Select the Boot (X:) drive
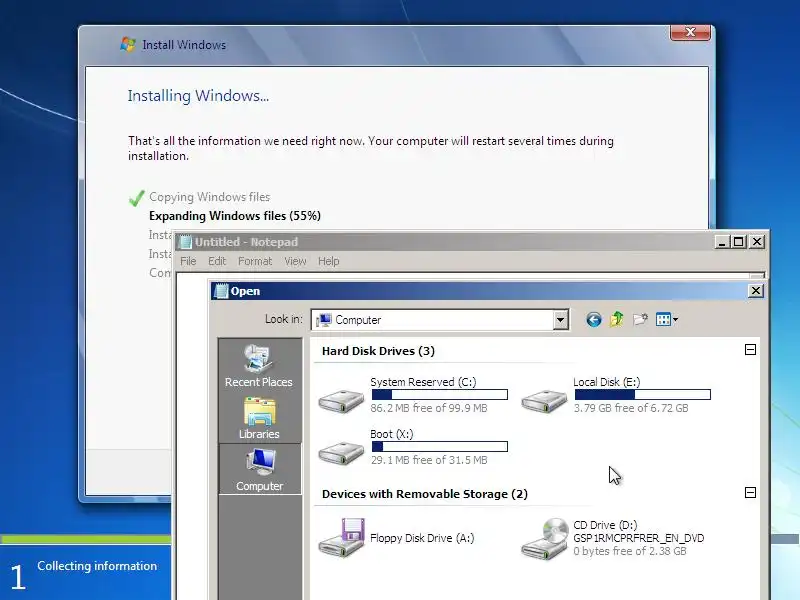The width and height of the screenshot is (800, 600). 413,447
